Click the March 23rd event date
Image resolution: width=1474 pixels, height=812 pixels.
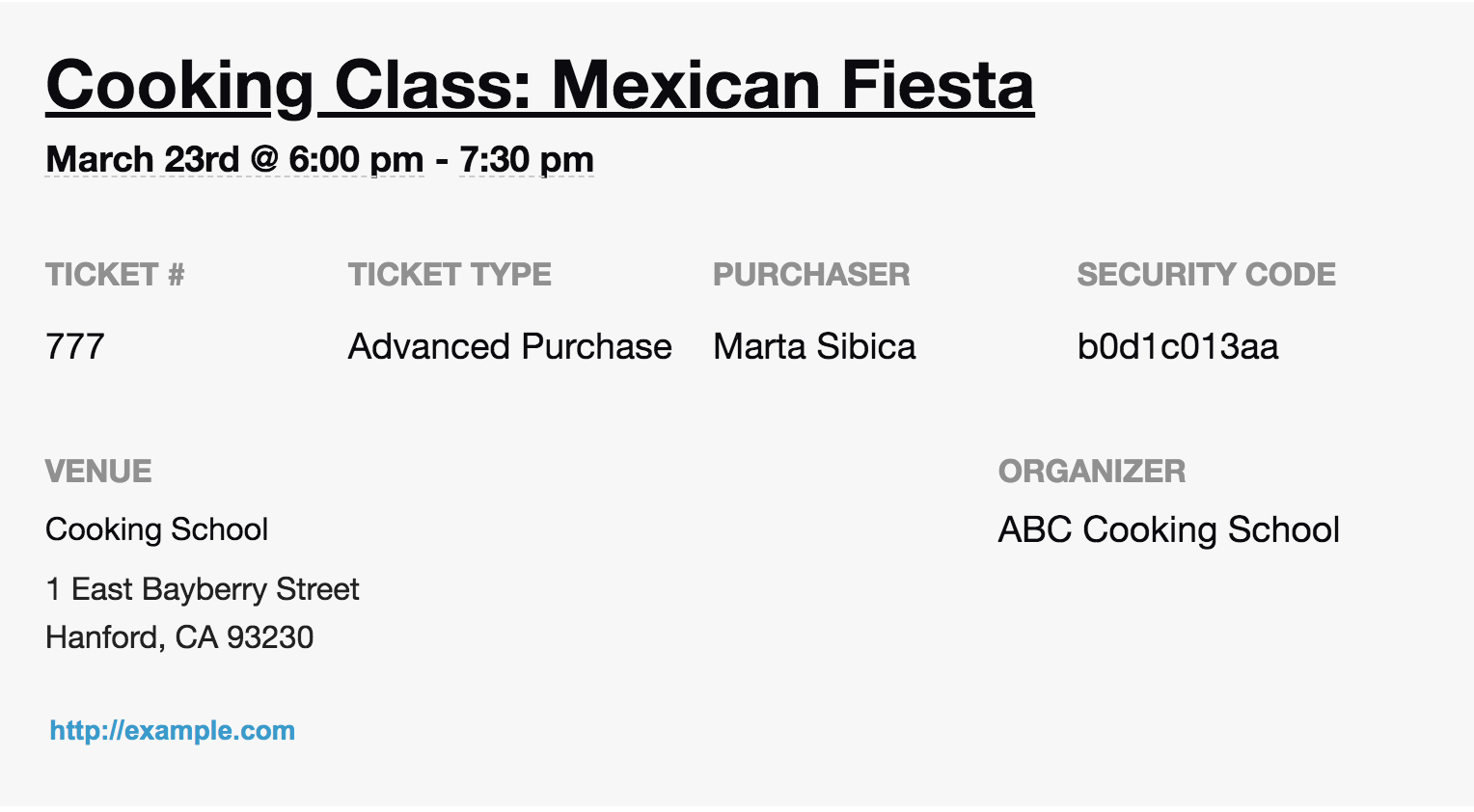point(142,159)
